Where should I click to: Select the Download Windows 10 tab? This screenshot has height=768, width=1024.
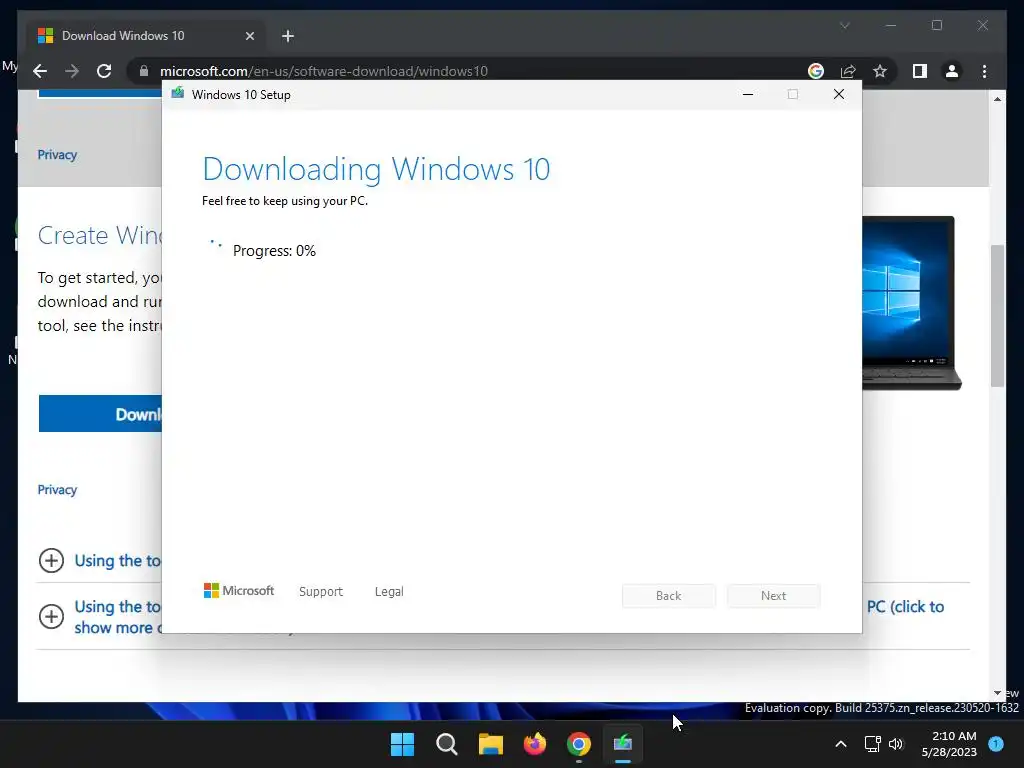145,36
